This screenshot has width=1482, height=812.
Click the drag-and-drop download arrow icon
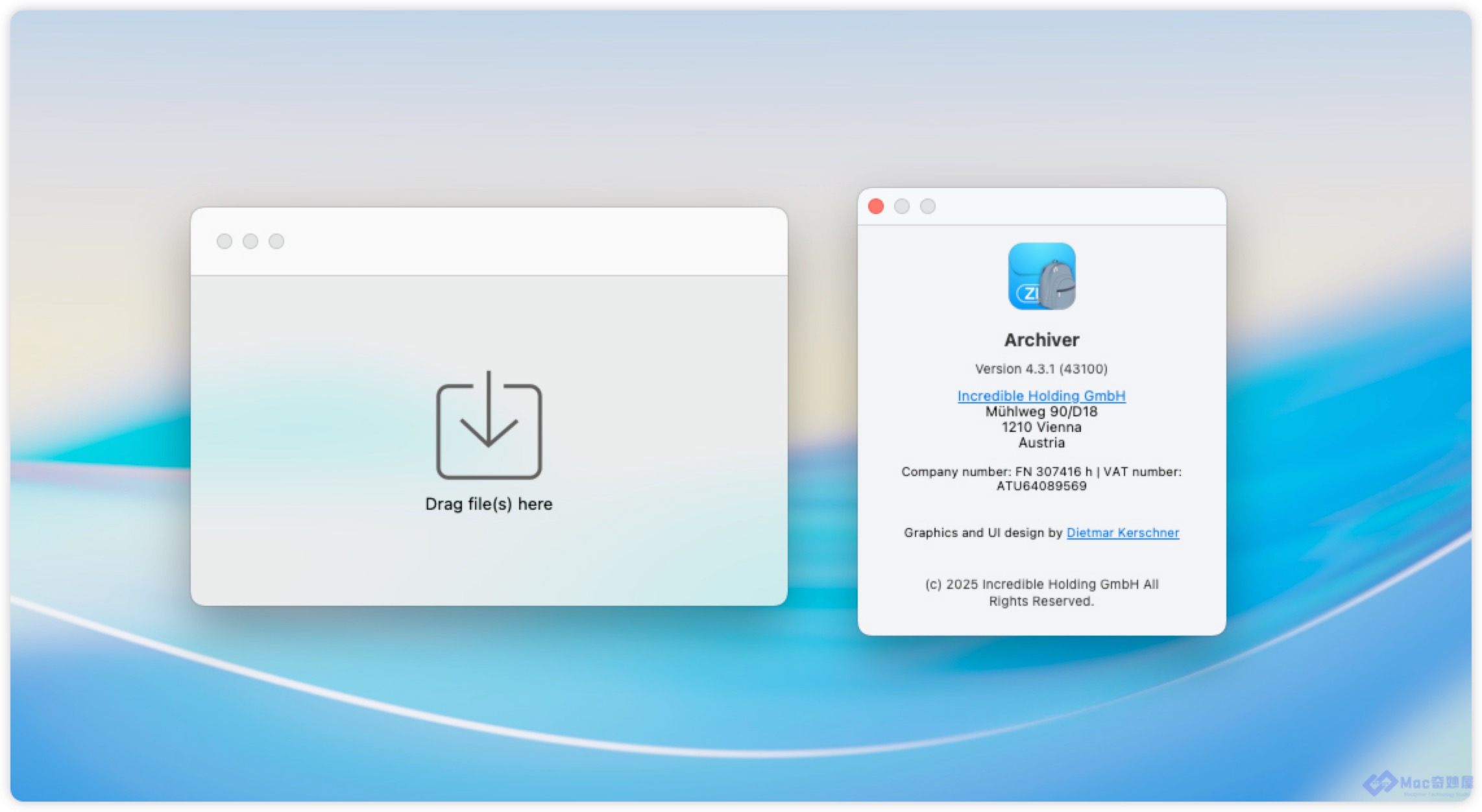pos(489,425)
